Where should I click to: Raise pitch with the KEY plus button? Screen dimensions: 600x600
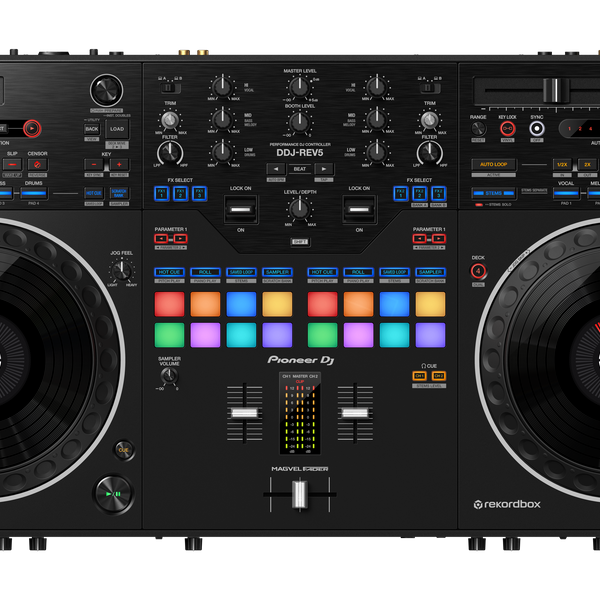[119, 165]
